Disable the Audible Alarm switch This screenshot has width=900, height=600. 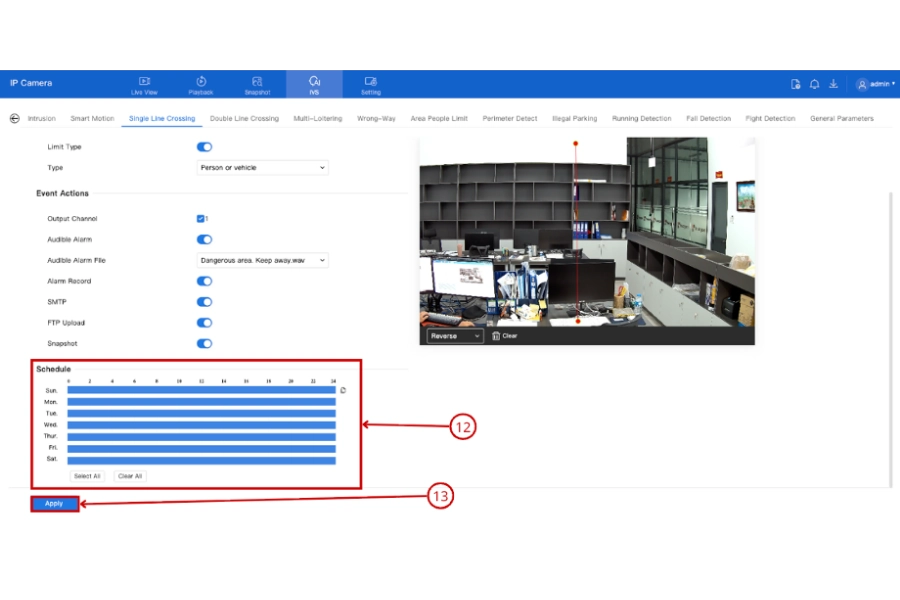click(x=204, y=239)
